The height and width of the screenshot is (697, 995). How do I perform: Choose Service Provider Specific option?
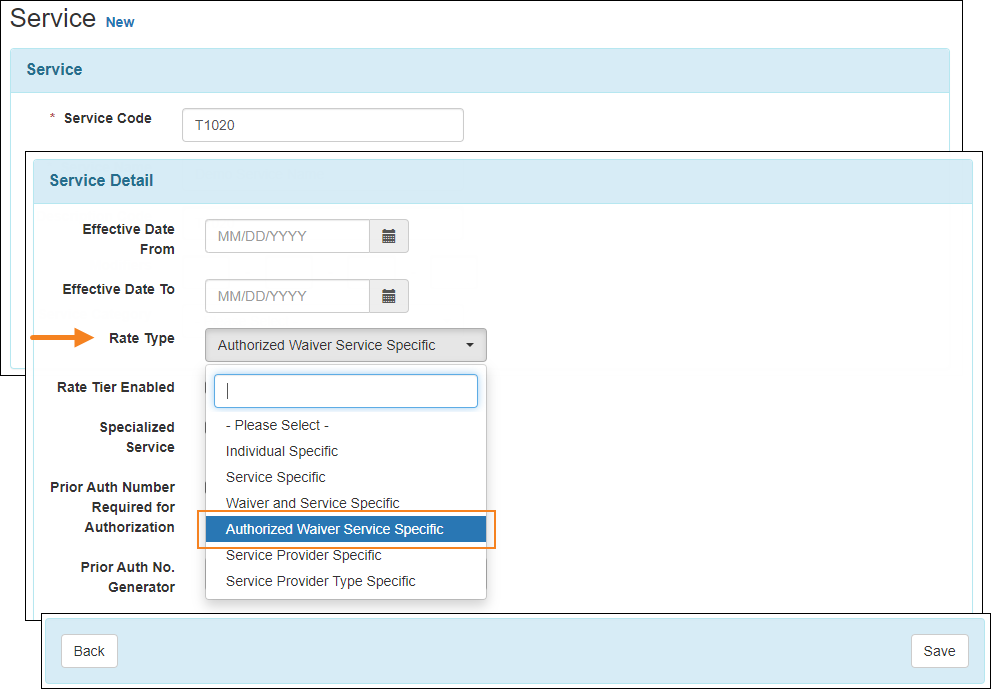point(346,555)
